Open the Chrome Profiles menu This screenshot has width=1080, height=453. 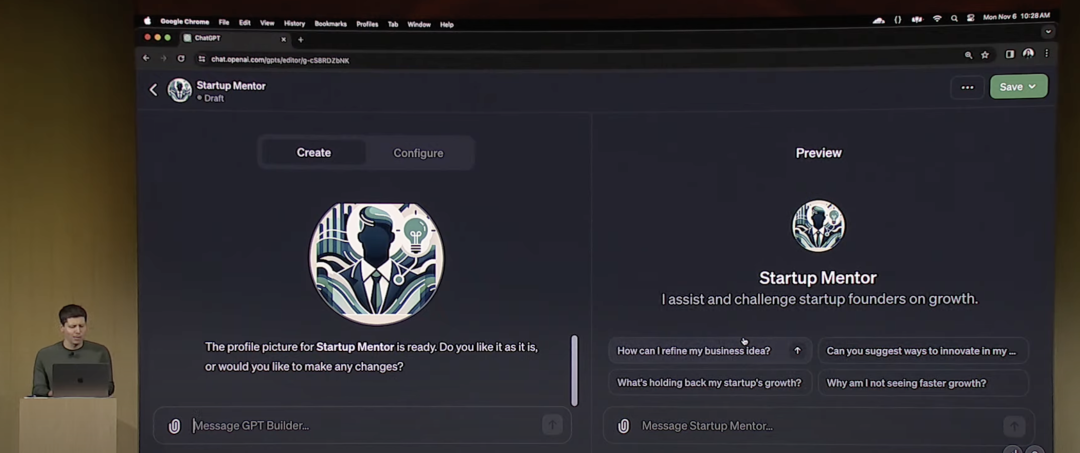367,24
